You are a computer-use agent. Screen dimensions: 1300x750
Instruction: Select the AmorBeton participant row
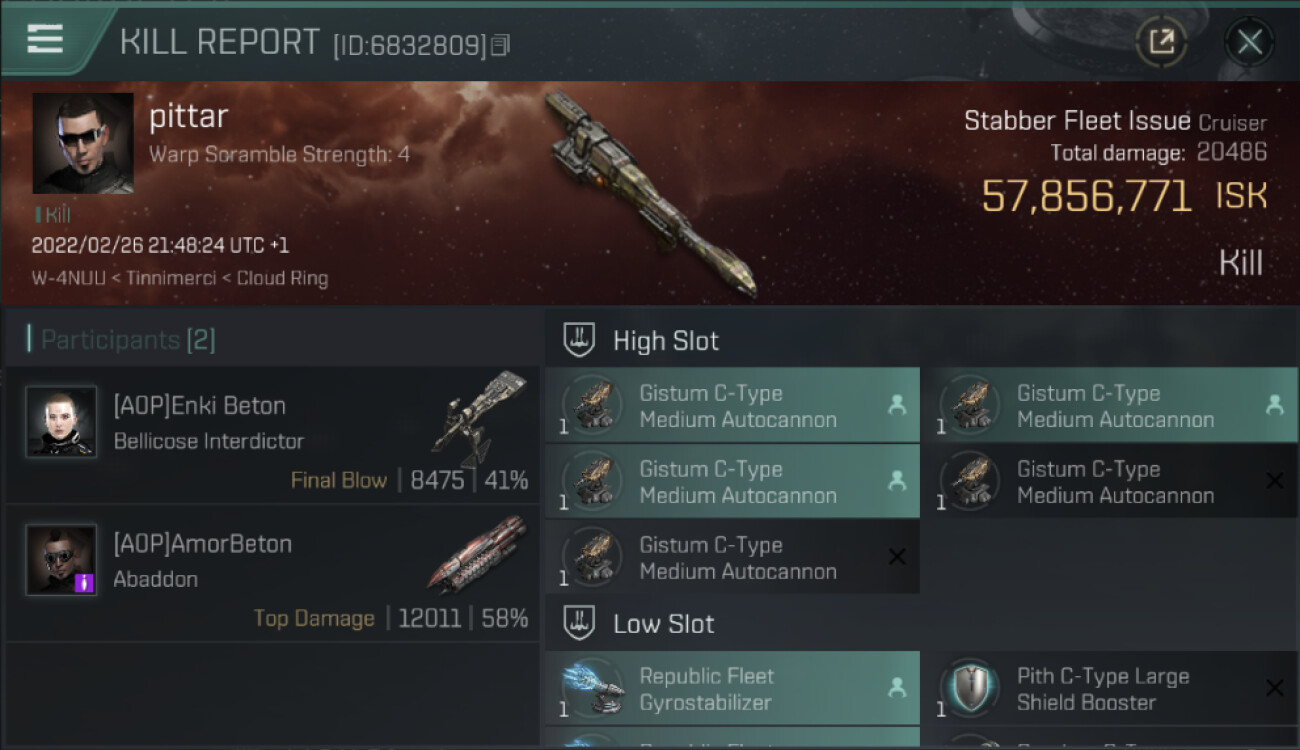(272, 573)
